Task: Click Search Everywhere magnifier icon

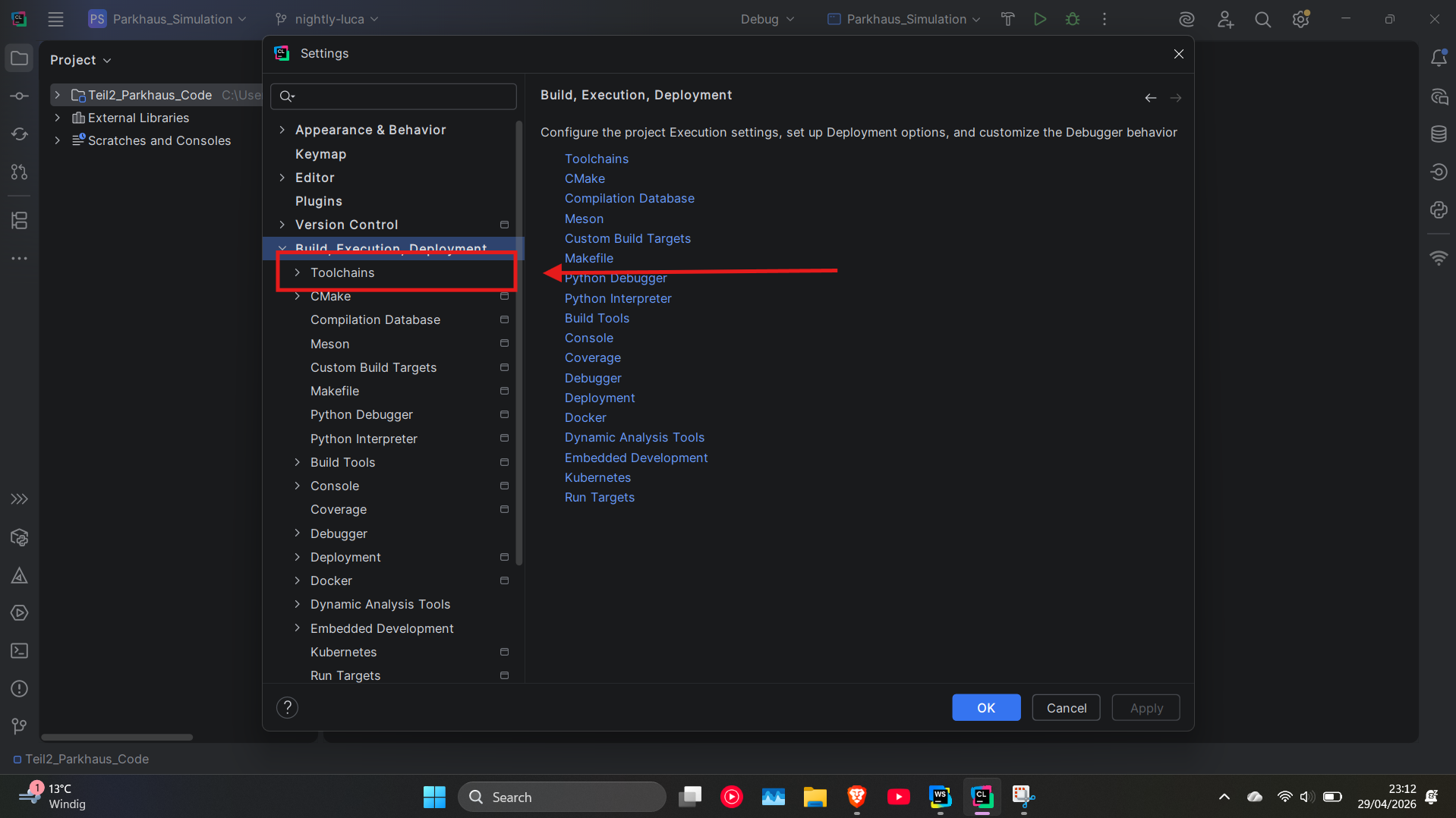Action: (x=1262, y=19)
